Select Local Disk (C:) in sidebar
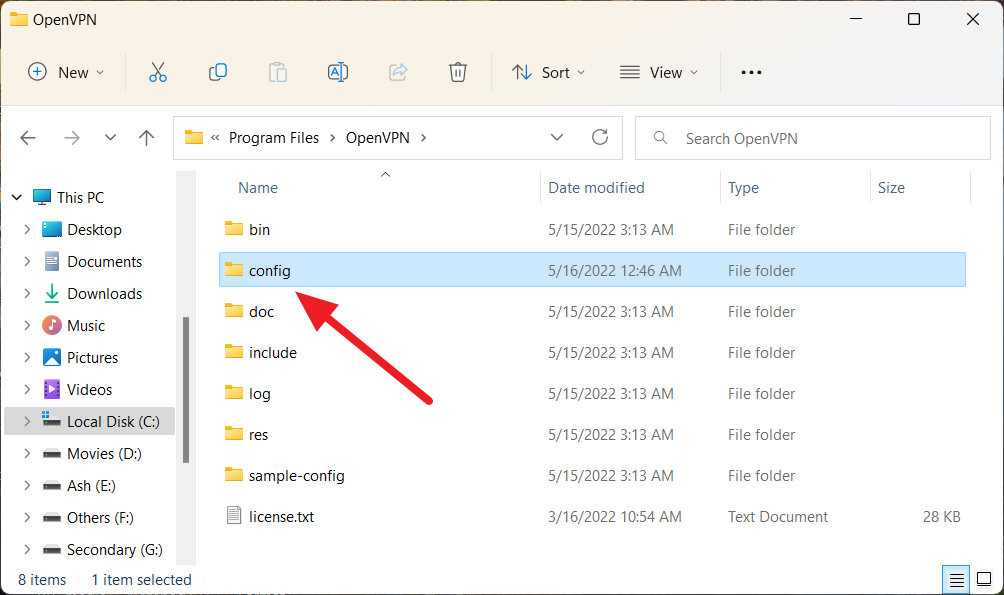The height and width of the screenshot is (595, 1004). click(112, 422)
